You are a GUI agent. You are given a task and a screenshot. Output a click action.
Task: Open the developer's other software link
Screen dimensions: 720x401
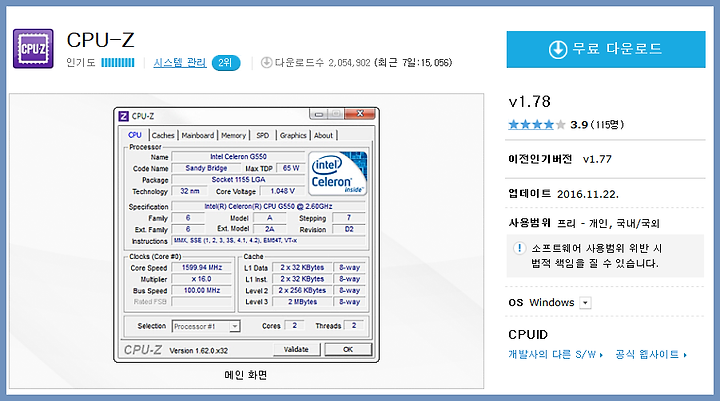pyautogui.click(x=555, y=355)
